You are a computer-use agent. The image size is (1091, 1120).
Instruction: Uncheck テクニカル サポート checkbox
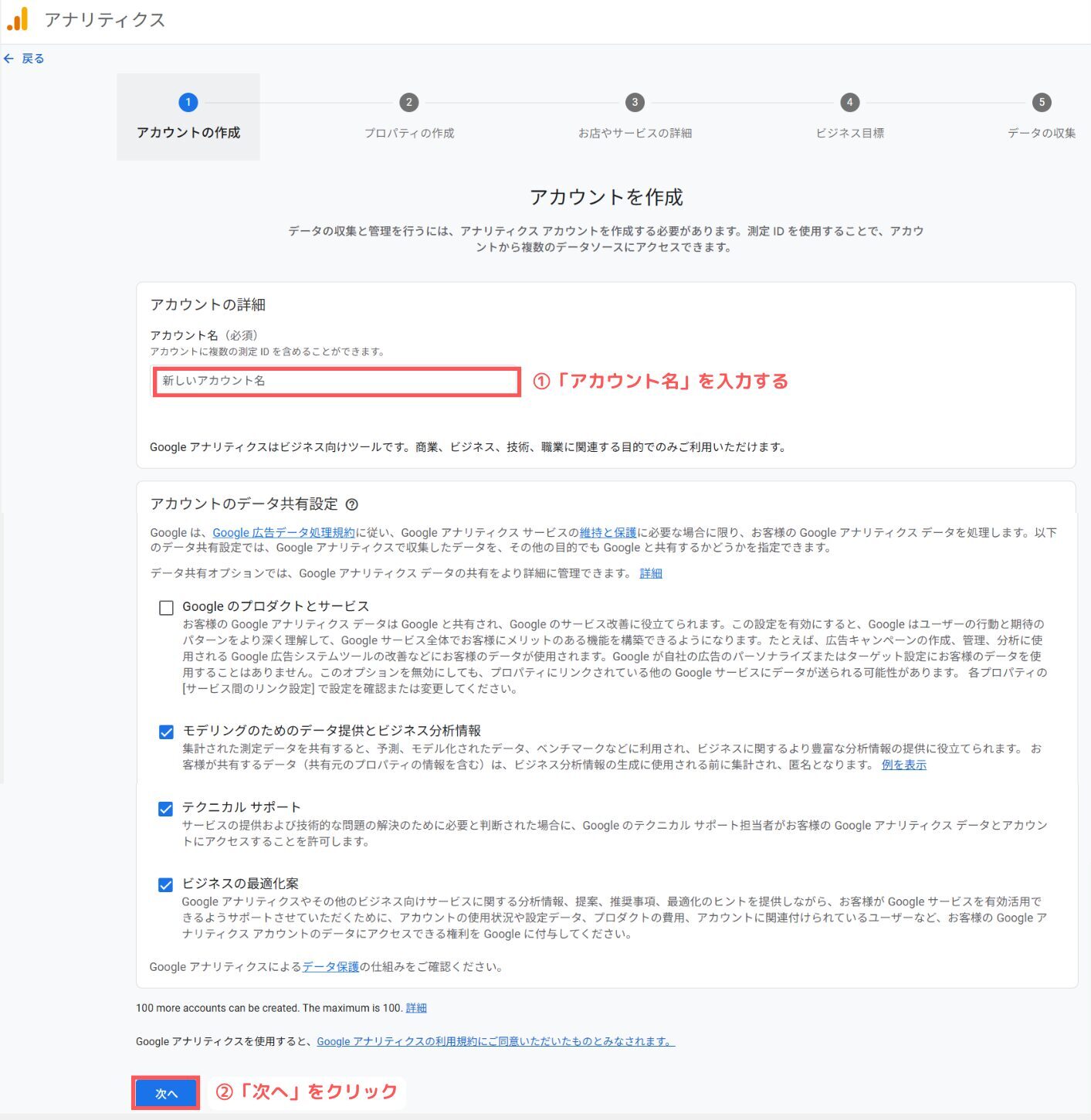[165, 809]
